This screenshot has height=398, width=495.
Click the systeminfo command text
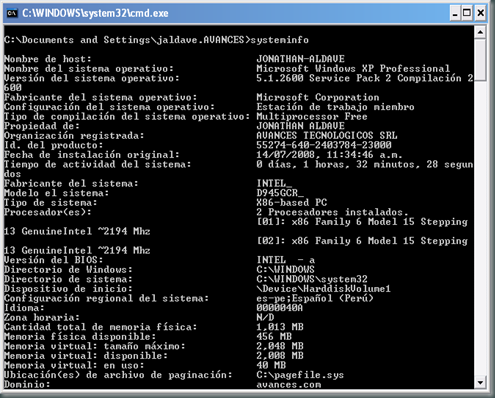[279, 40]
